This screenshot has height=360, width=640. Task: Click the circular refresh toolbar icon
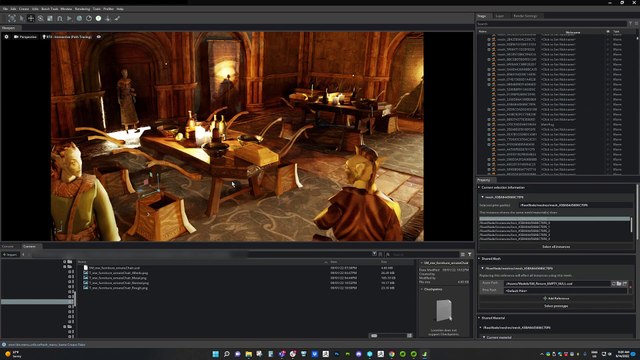[x=89, y=18]
